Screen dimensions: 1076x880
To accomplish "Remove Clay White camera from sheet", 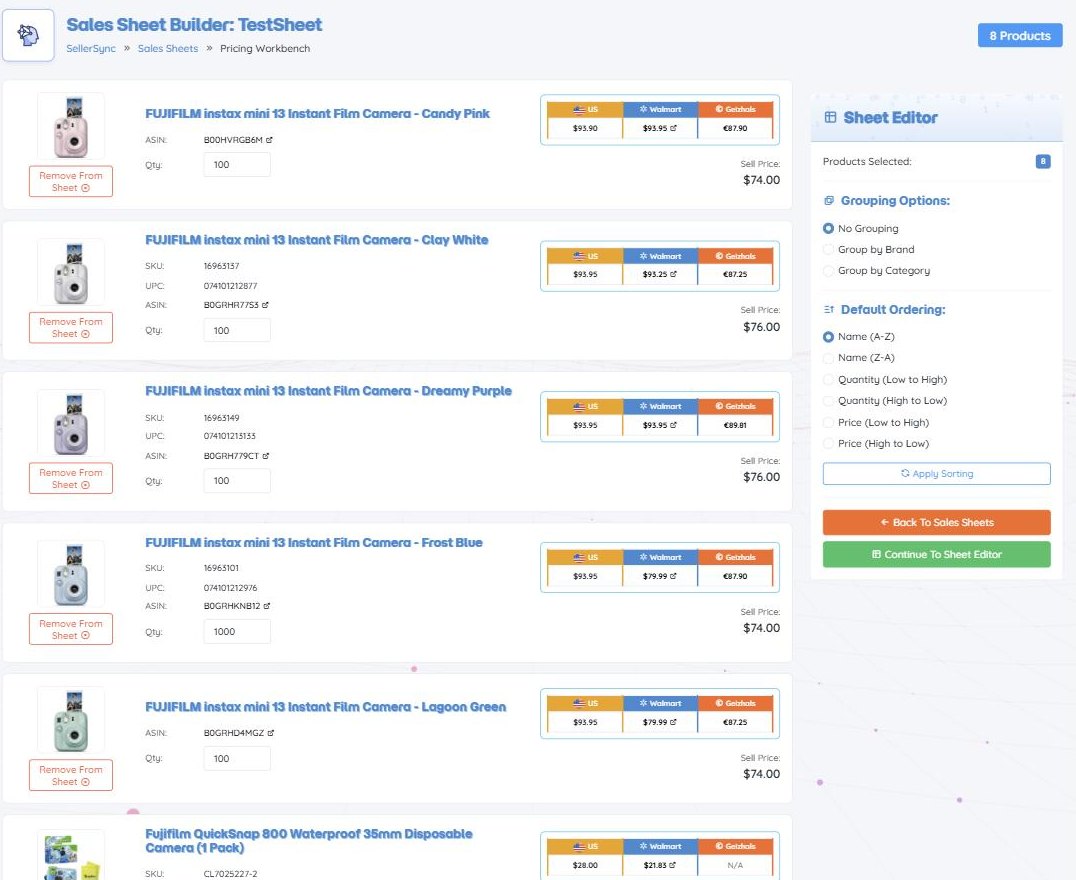I will (x=71, y=327).
